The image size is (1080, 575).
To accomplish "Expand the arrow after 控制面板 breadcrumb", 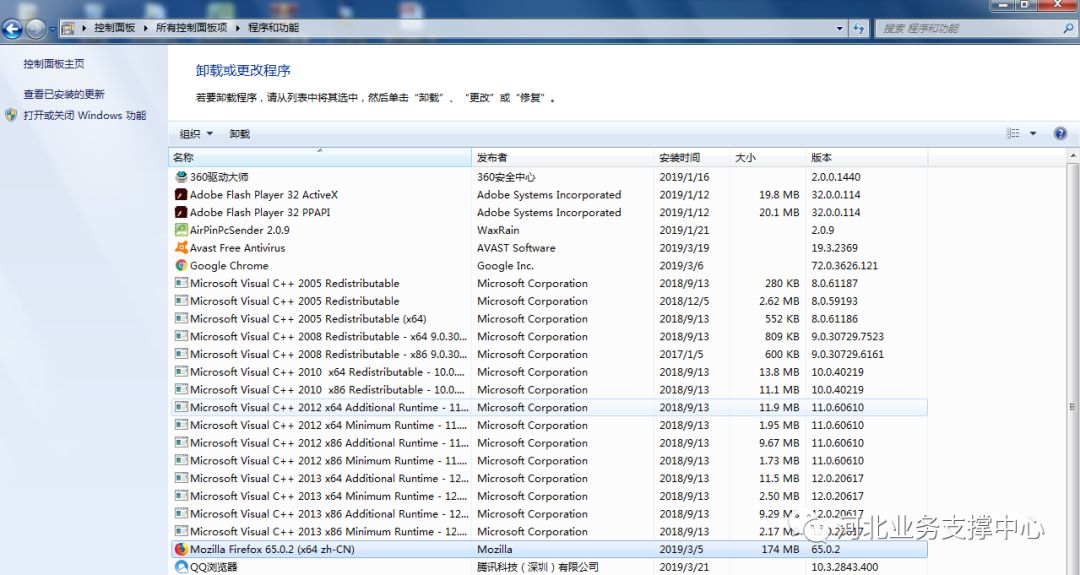I will tap(145, 28).
